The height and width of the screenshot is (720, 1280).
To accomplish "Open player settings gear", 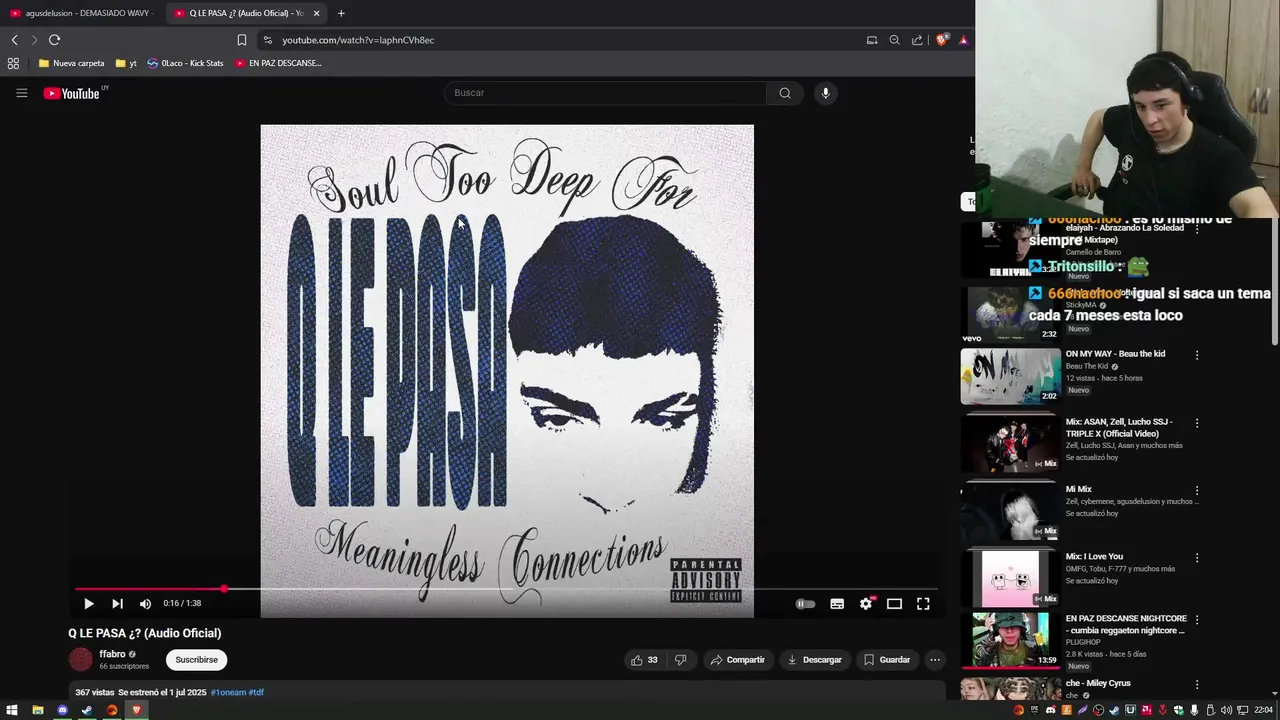I will [866, 604].
